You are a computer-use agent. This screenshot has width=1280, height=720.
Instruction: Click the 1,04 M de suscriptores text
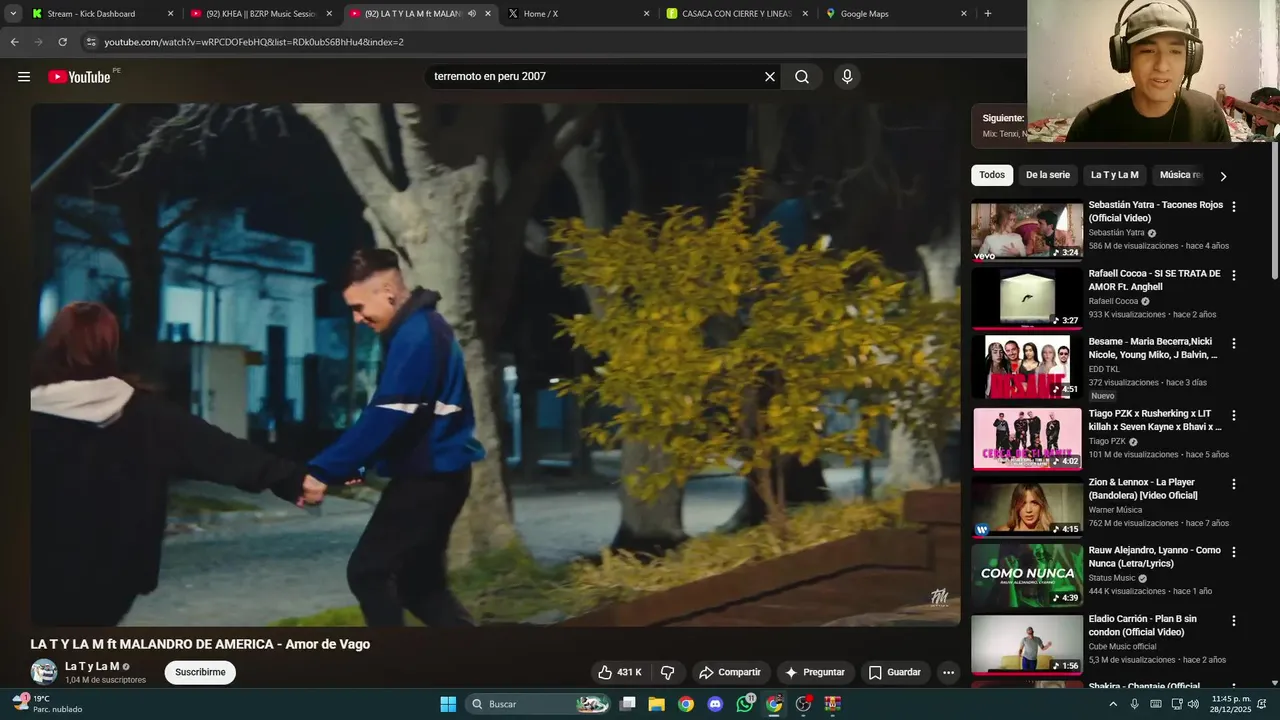(x=105, y=680)
